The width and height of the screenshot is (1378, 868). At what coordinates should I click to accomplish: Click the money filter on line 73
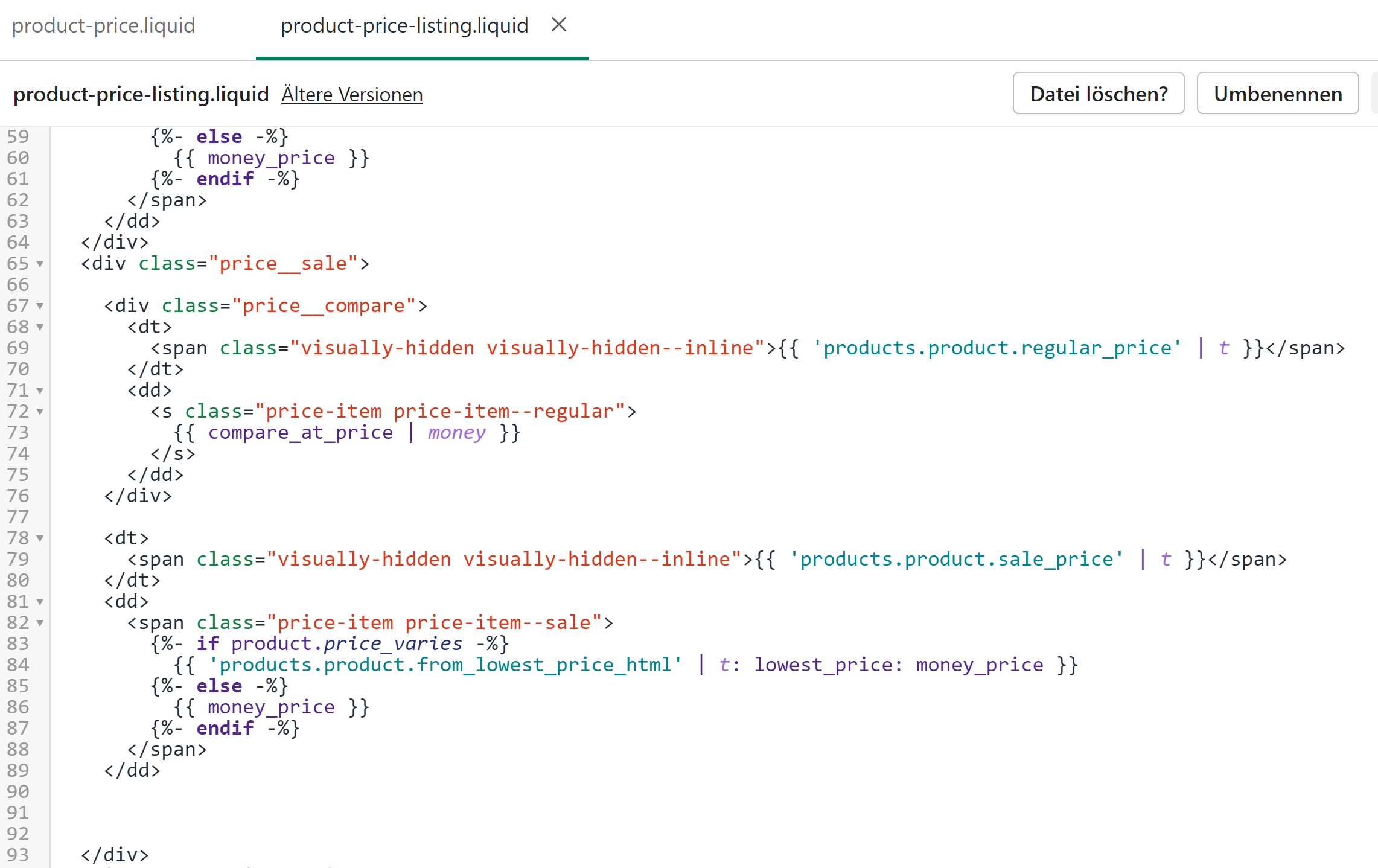[x=456, y=433]
